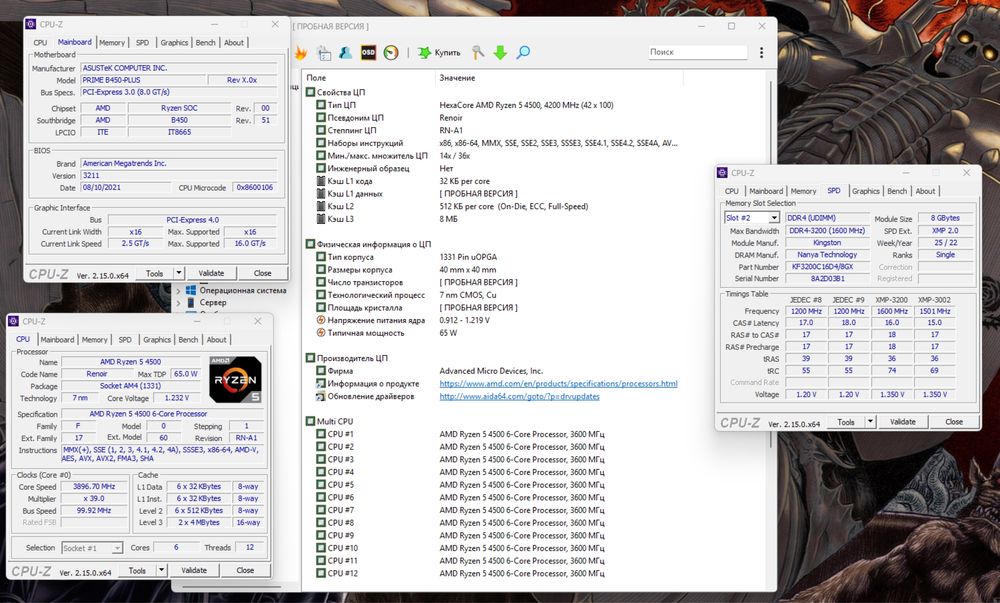Open CPU tab in top-left CPU-Z window
This screenshot has height=603, width=1000.
click(40, 43)
